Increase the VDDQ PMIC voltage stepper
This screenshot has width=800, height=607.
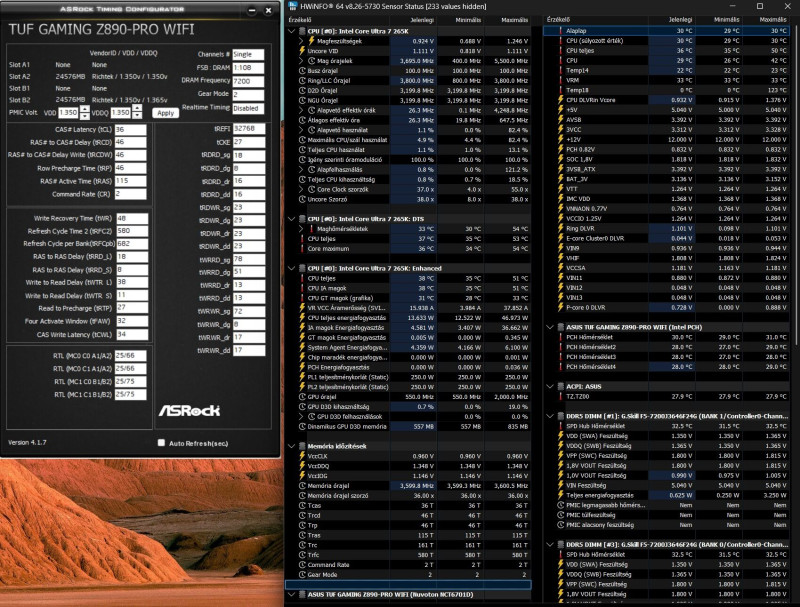click(137, 109)
